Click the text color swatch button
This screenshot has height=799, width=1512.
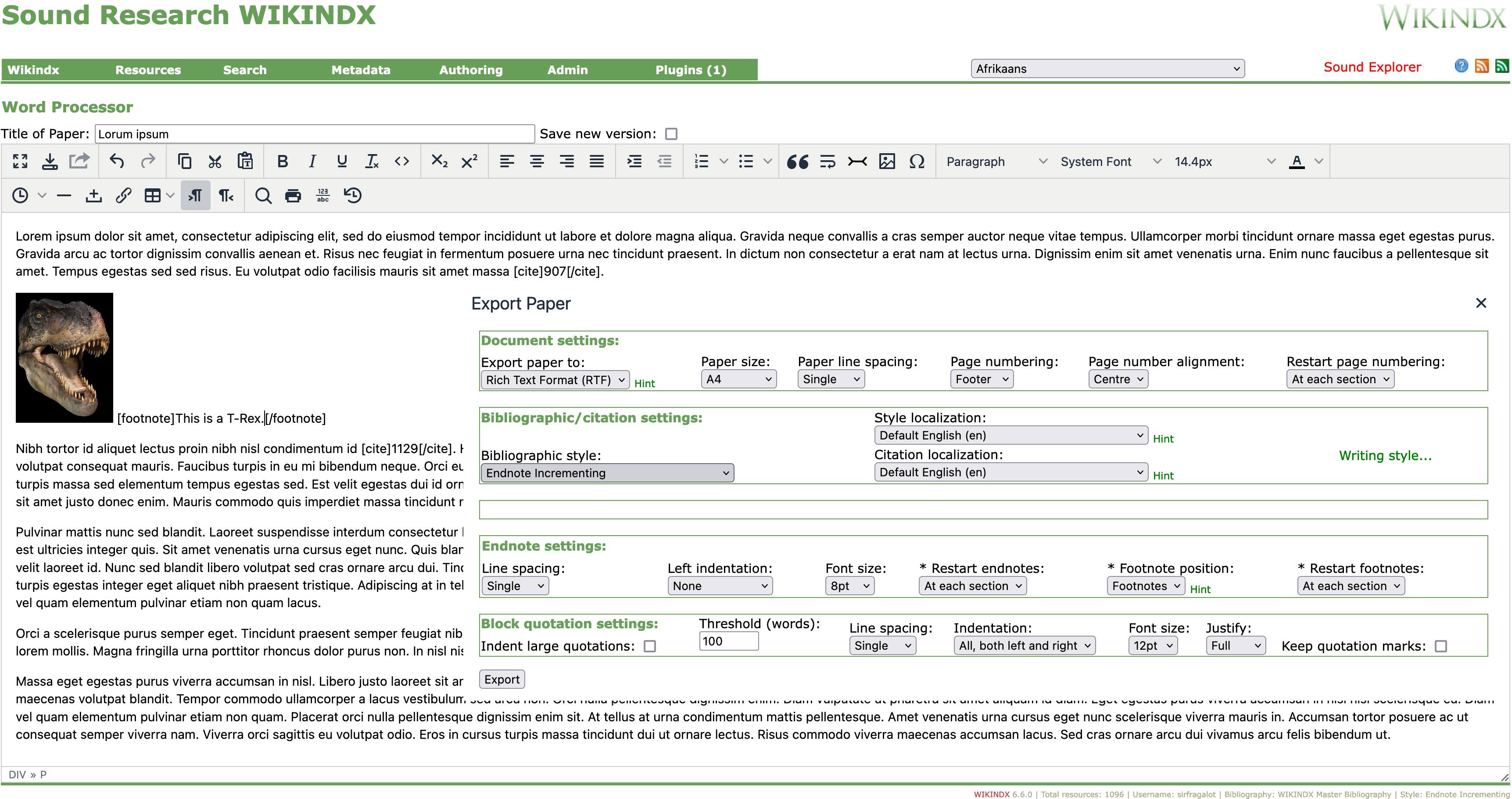[1297, 162]
